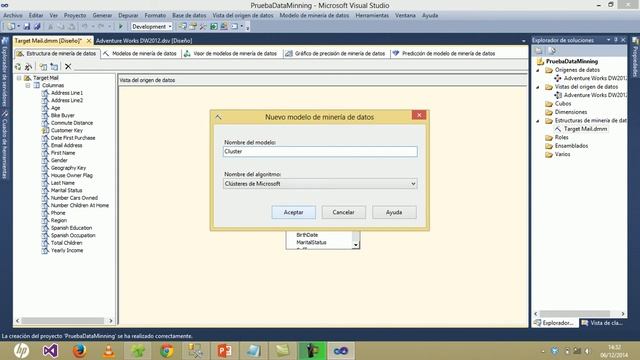Image resolution: width=640 pixels, height=360 pixels.
Task: Switch to Modelos de minería de datos tab
Action: 140,53
